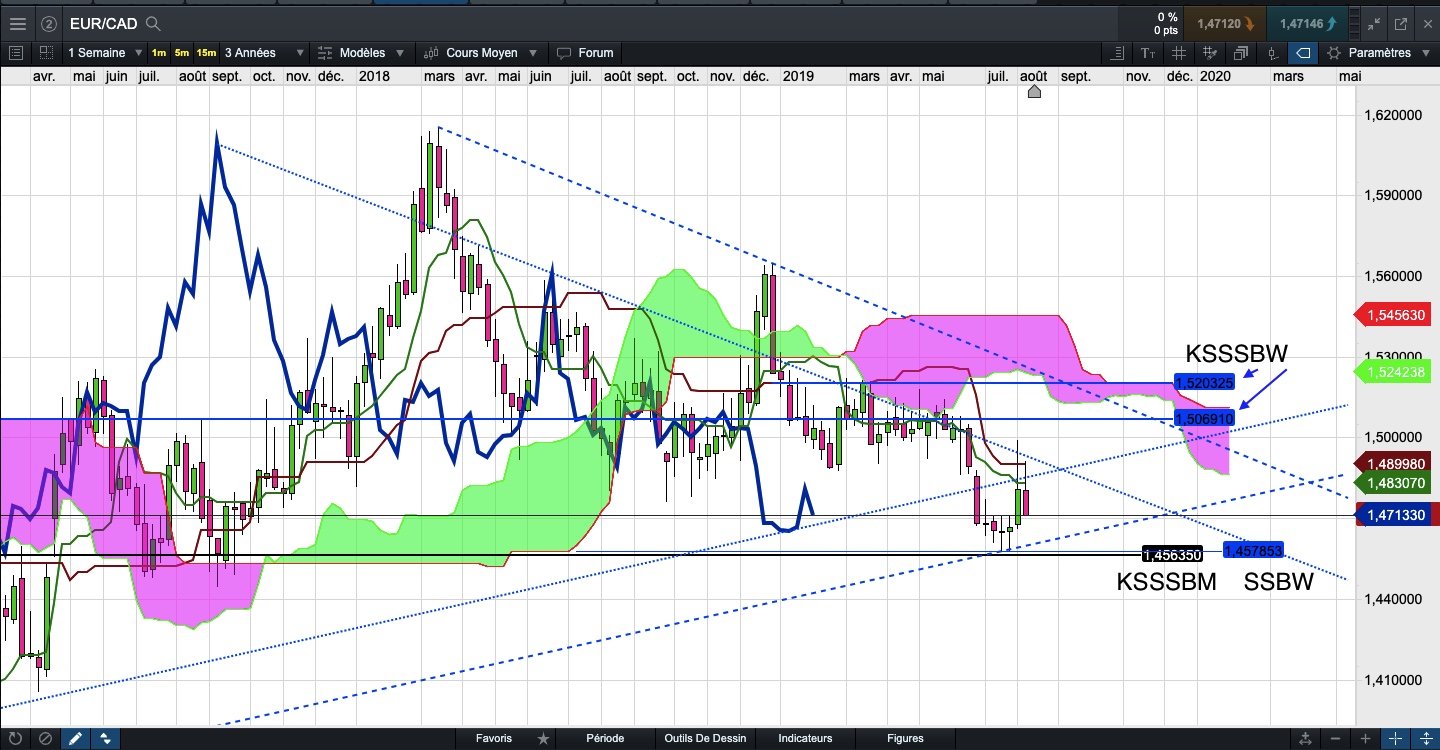The image size is (1440, 750).
Task: Click the crossed-circle clear icon
Action: tap(45, 739)
